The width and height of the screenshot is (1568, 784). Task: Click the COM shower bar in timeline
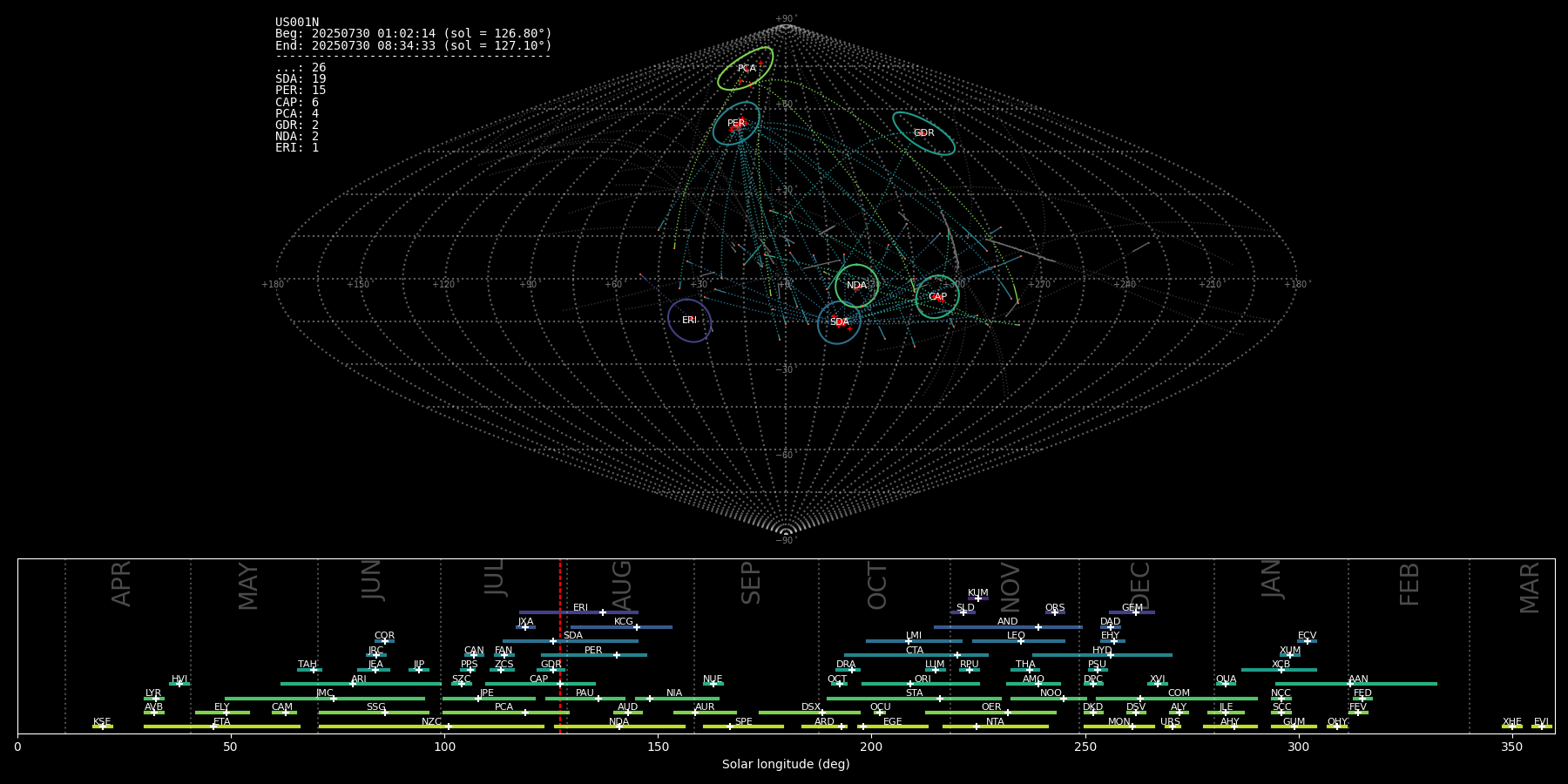(x=1178, y=698)
